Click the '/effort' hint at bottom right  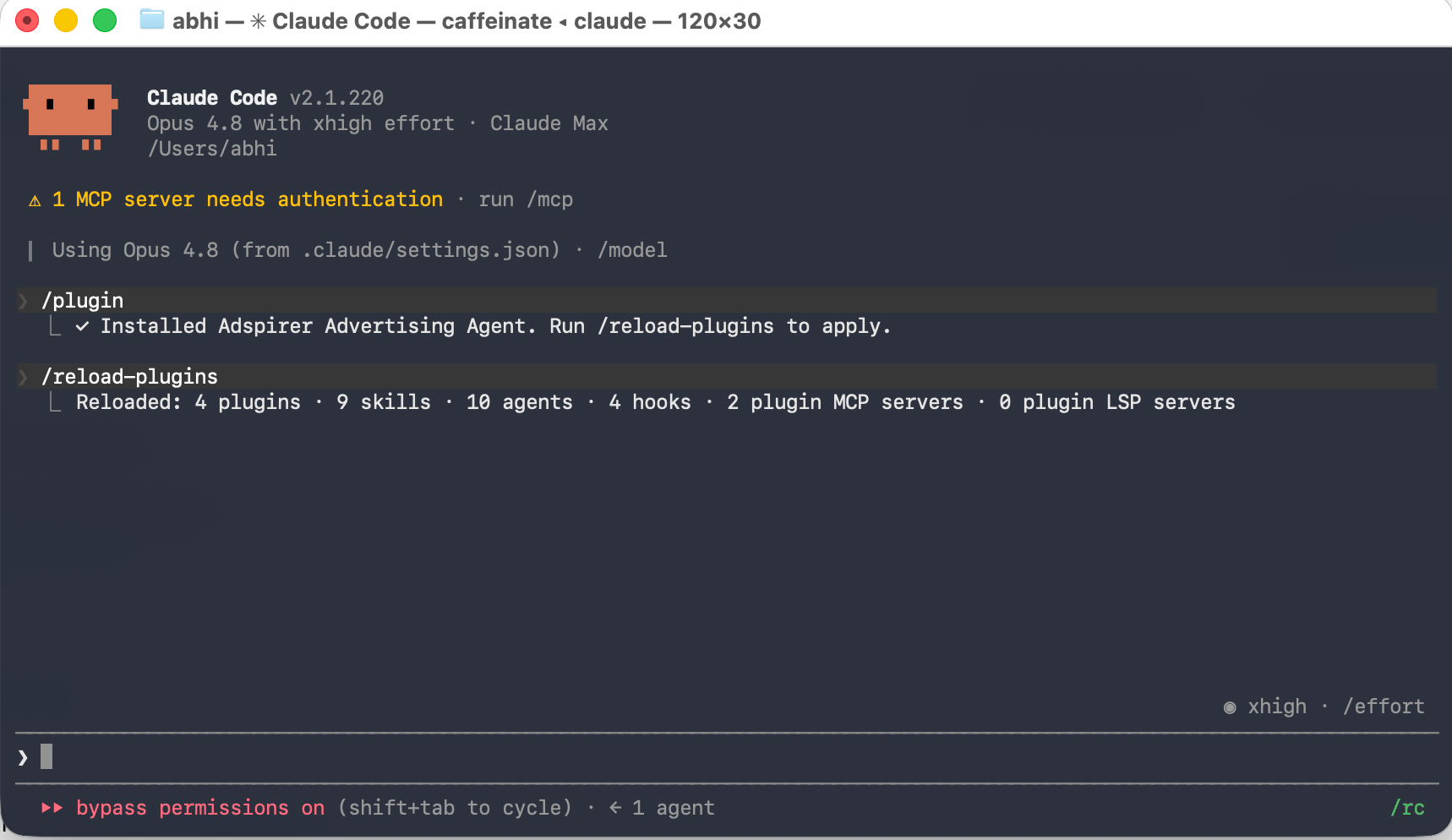[1384, 706]
